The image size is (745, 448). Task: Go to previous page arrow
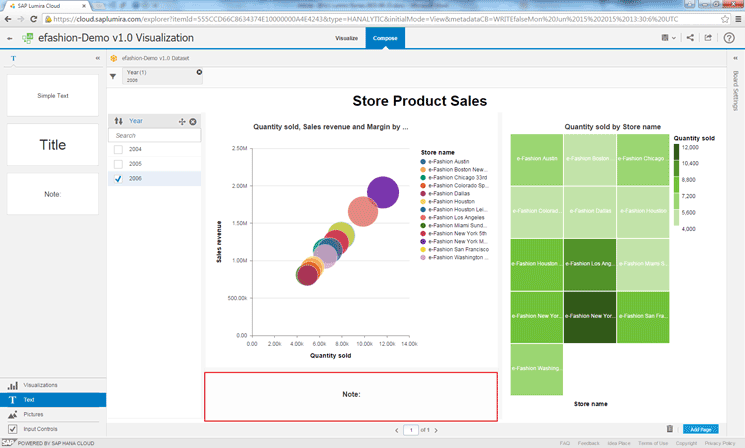click(397, 430)
